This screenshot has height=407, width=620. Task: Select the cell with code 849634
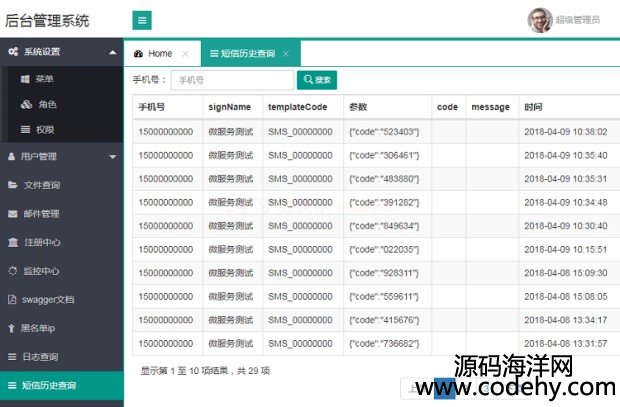[387, 226]
